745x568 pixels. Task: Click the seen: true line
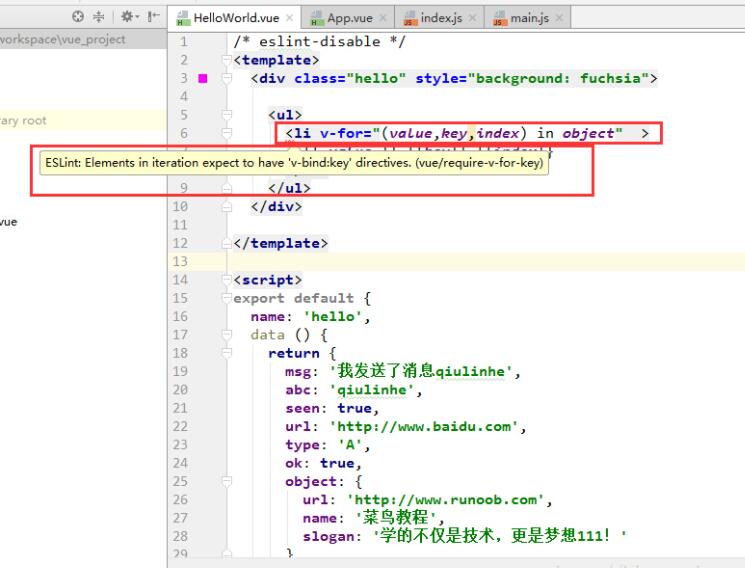[x=332, y=408]
